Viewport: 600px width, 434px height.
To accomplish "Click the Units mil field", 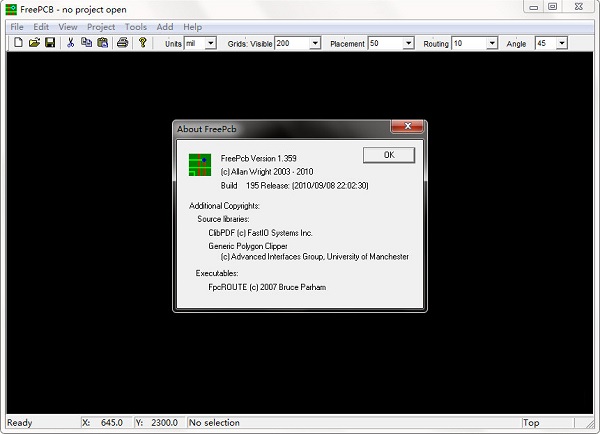I will [195, 43].
